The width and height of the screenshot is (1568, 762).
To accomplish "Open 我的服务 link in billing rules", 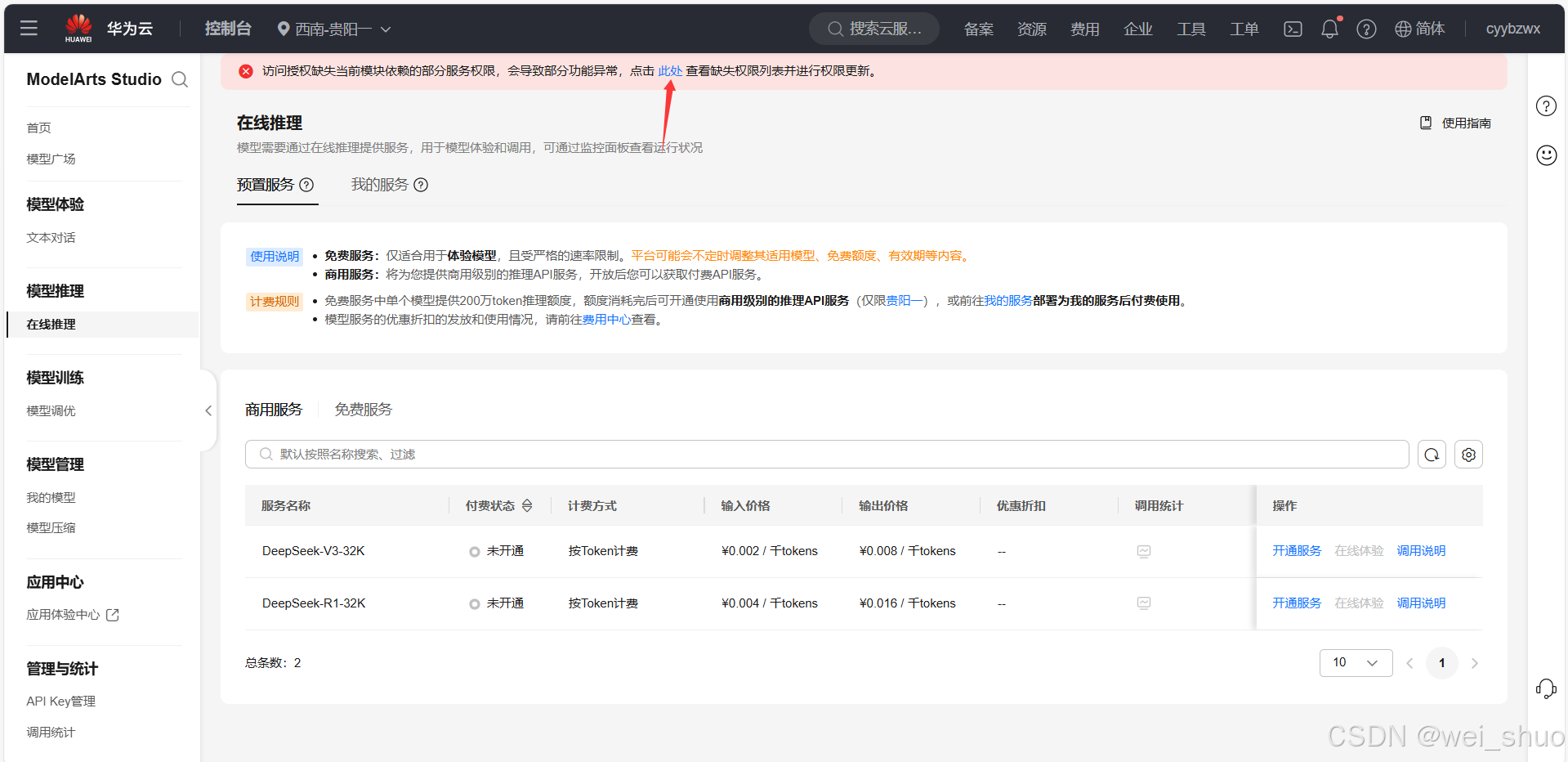I will tap(1008, 301).
